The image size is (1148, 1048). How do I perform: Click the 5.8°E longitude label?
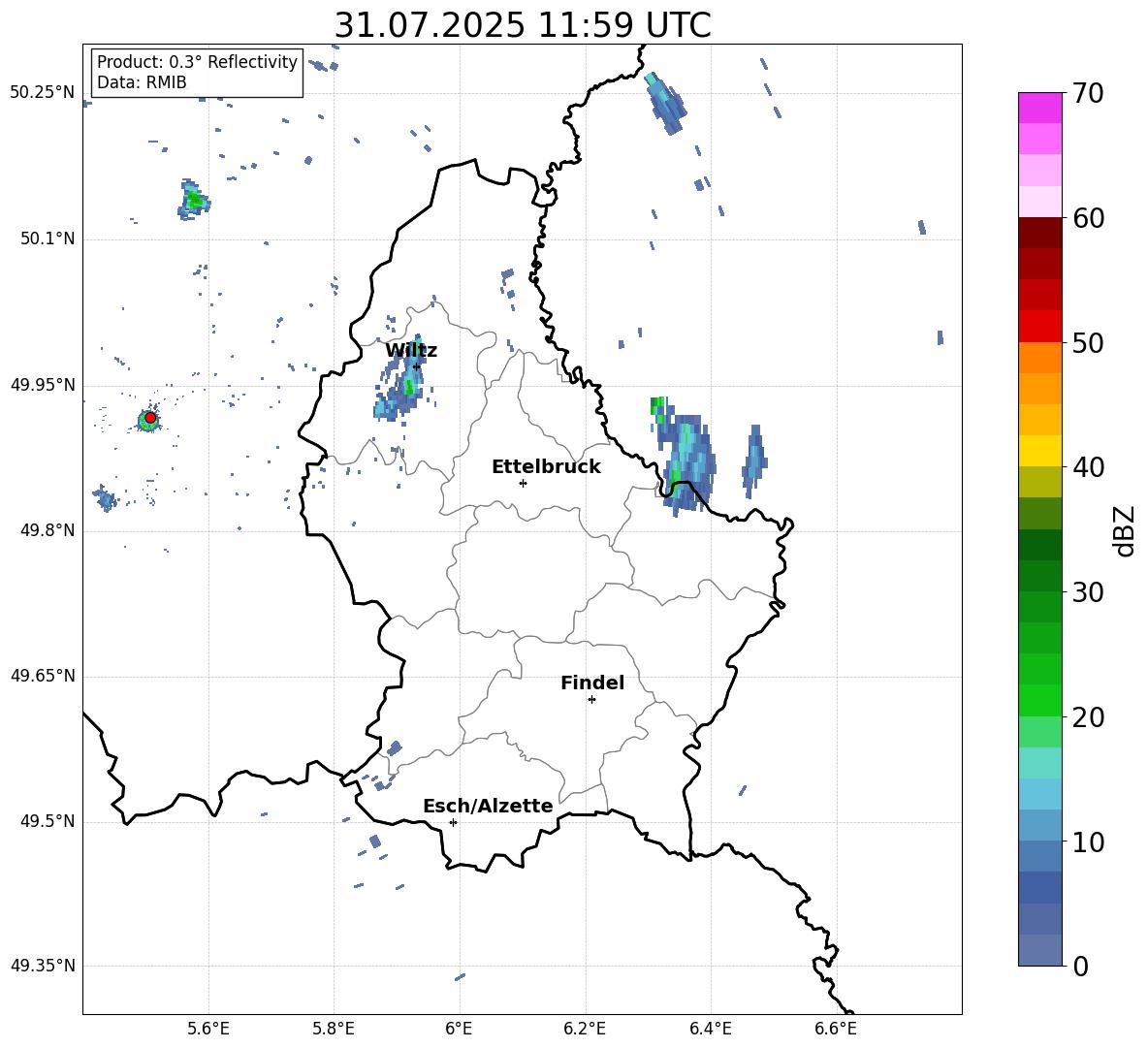point(334,1029)
